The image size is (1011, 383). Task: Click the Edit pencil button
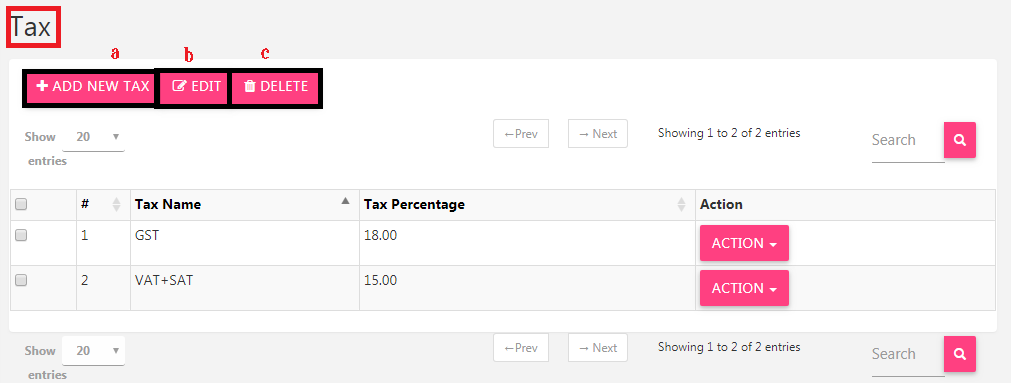196,86
